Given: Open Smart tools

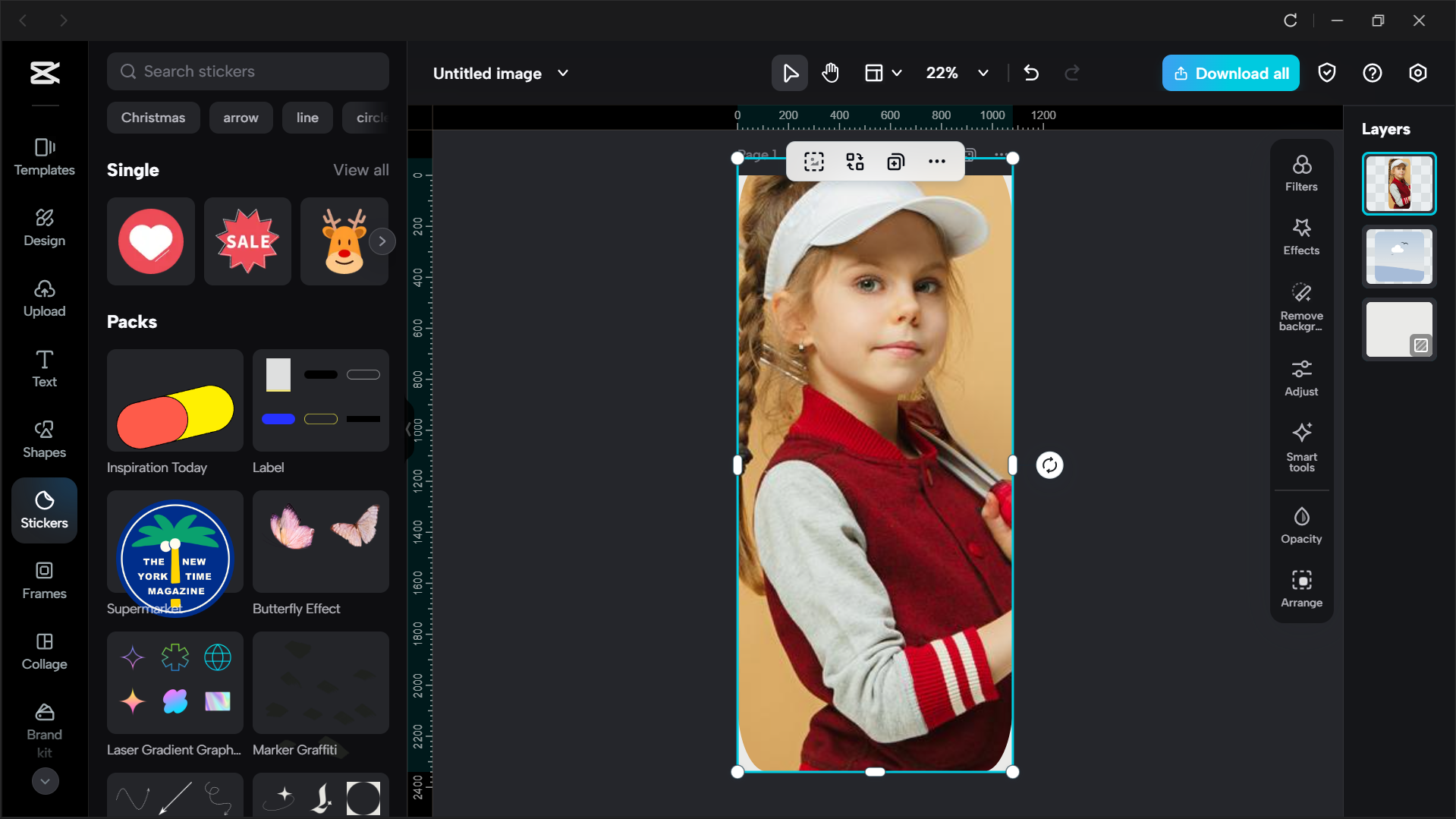Looking at the screenshot, I should [x=1300, y=448].
